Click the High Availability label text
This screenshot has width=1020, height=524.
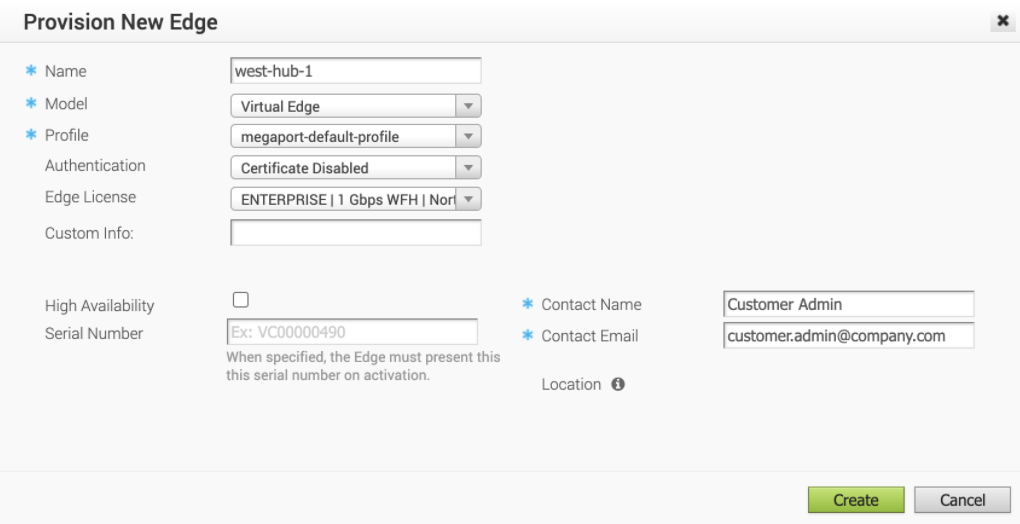tap(100, 306)
